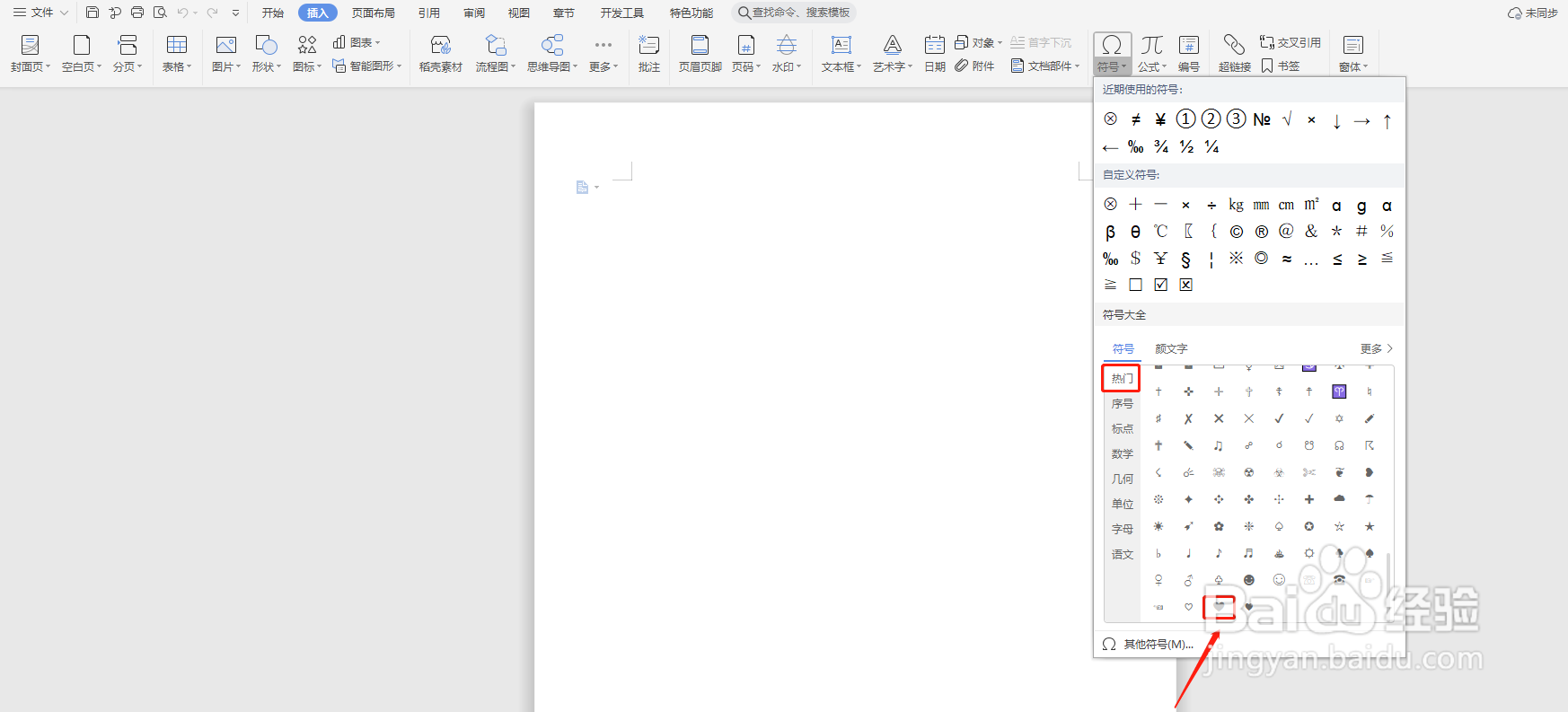Click the print icon in quick access bar
Image resolution: width=1568 pixels, height=712 pixels.
coord(137,13)
